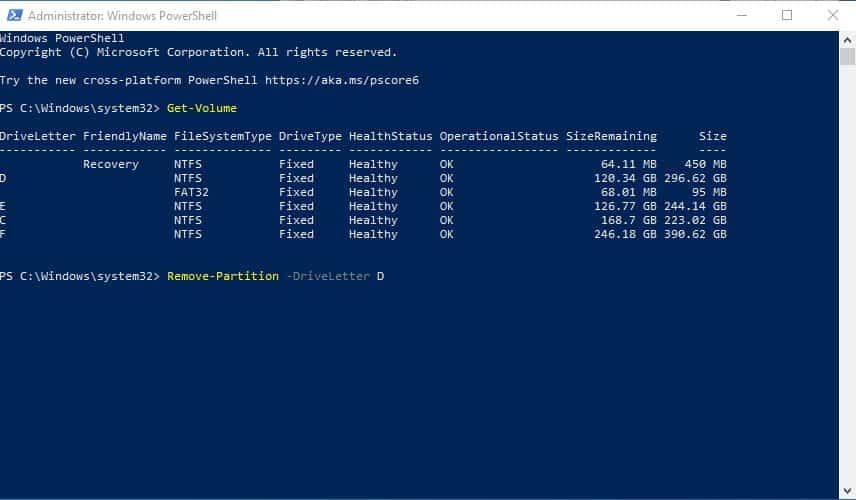Viewport: 856px width, 500px height.
Task: Click the 168.7 GB remaining value
Action: 628,220
